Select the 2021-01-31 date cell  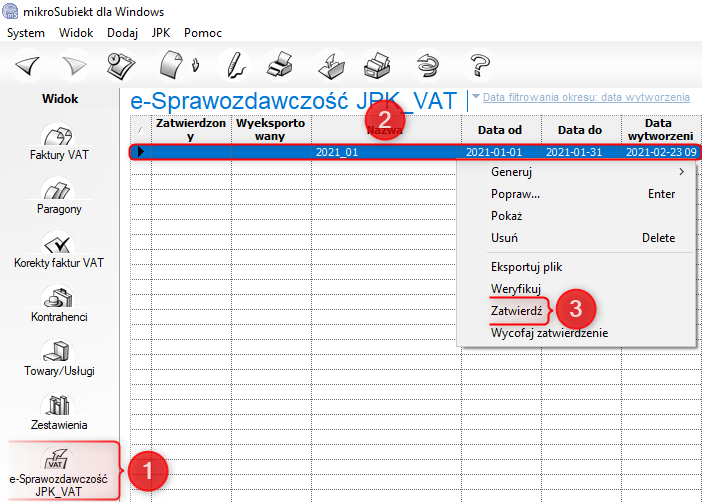[581, 152]
